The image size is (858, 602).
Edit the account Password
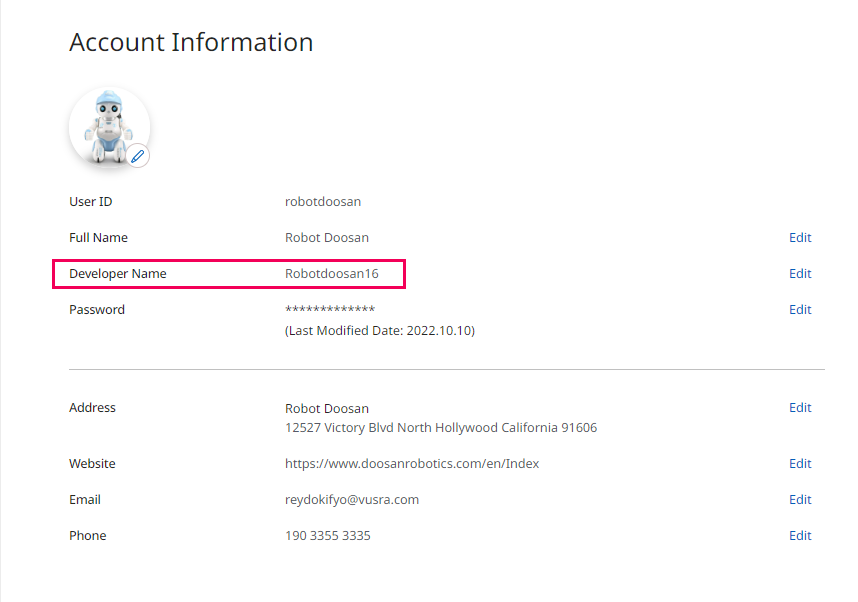(x=799, y=309)
